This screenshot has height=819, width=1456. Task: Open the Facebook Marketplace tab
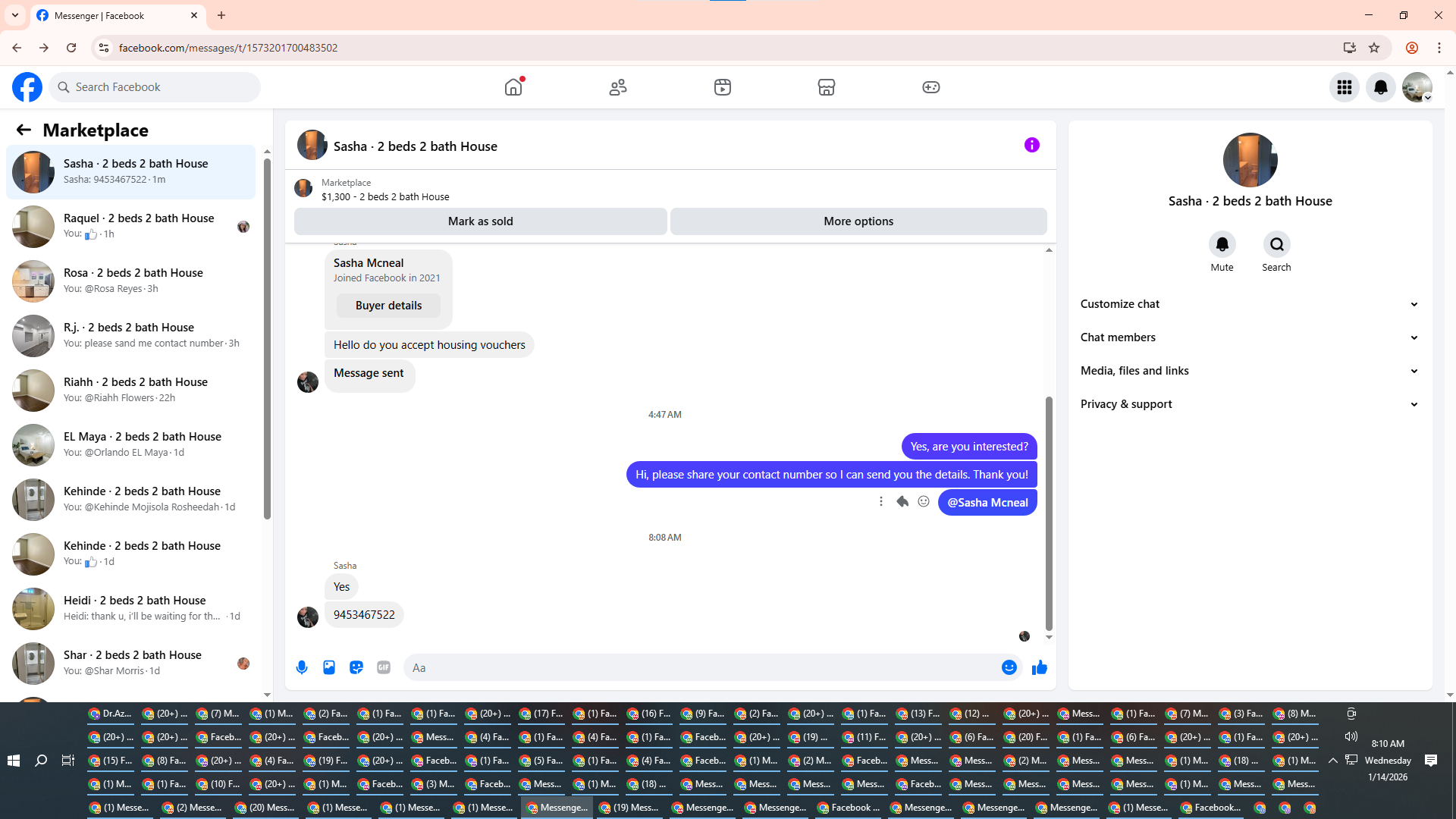tap(826, 87)
